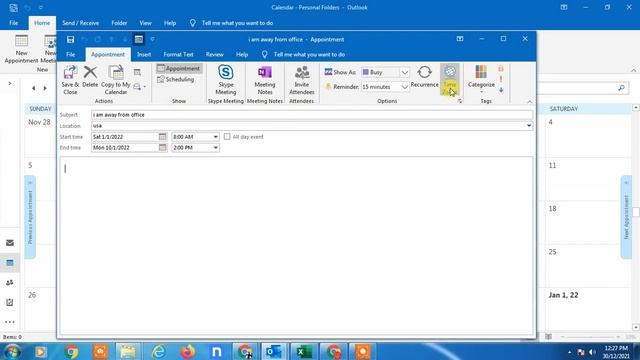This screenshot has width=640, height=360.
Task: Open the Customize Quick Access Toolbar dropdown
Action: [x=152, y=40]
